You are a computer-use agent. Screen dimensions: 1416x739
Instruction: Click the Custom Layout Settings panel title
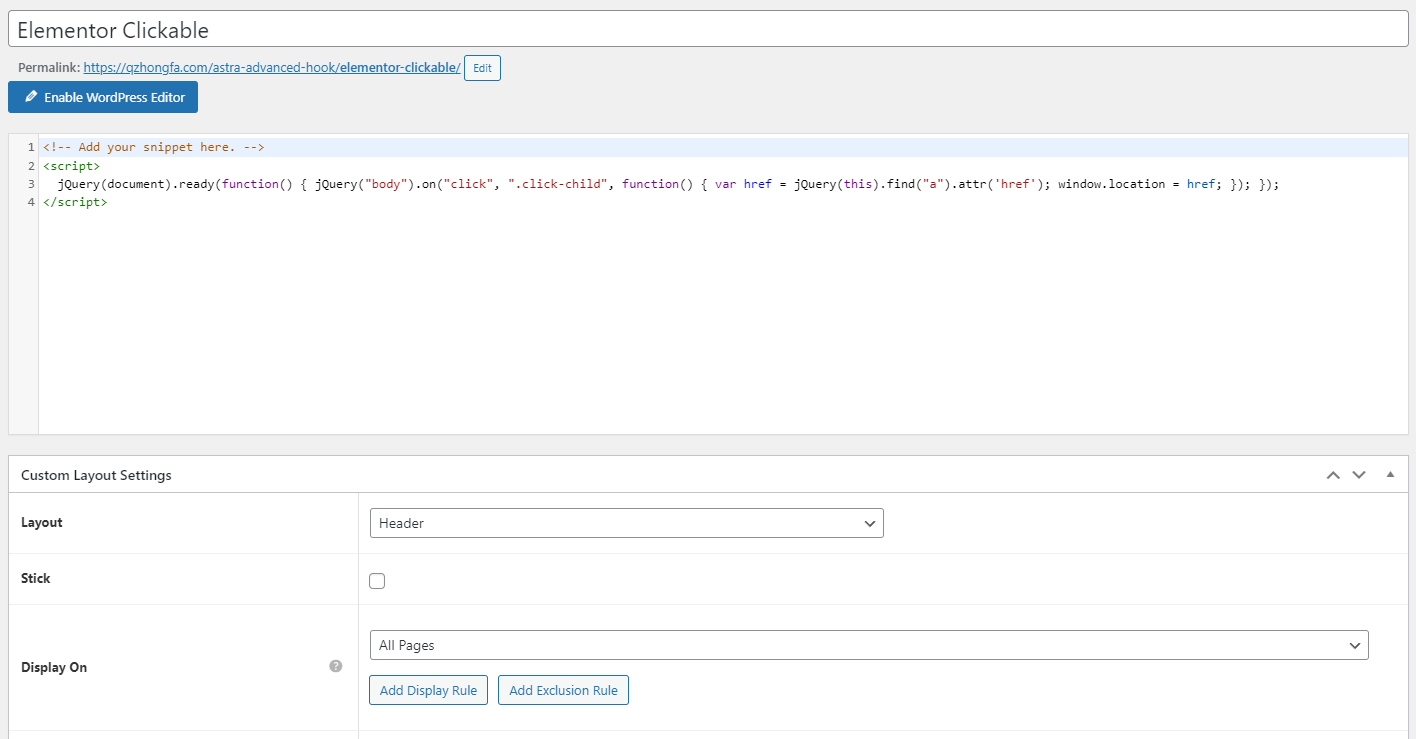96,475
